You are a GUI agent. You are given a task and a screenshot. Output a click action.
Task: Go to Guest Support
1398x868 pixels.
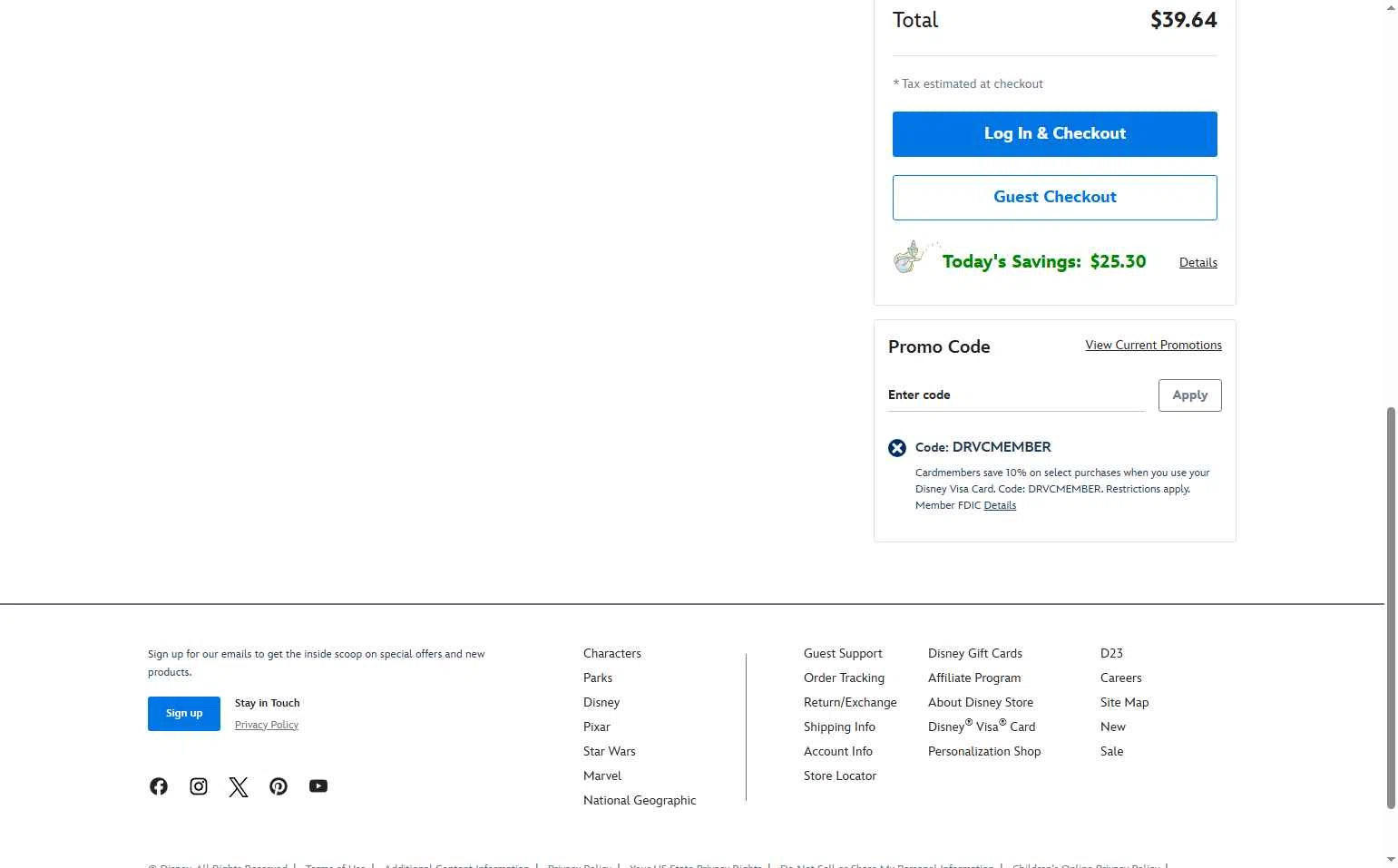tap(843, 654)
